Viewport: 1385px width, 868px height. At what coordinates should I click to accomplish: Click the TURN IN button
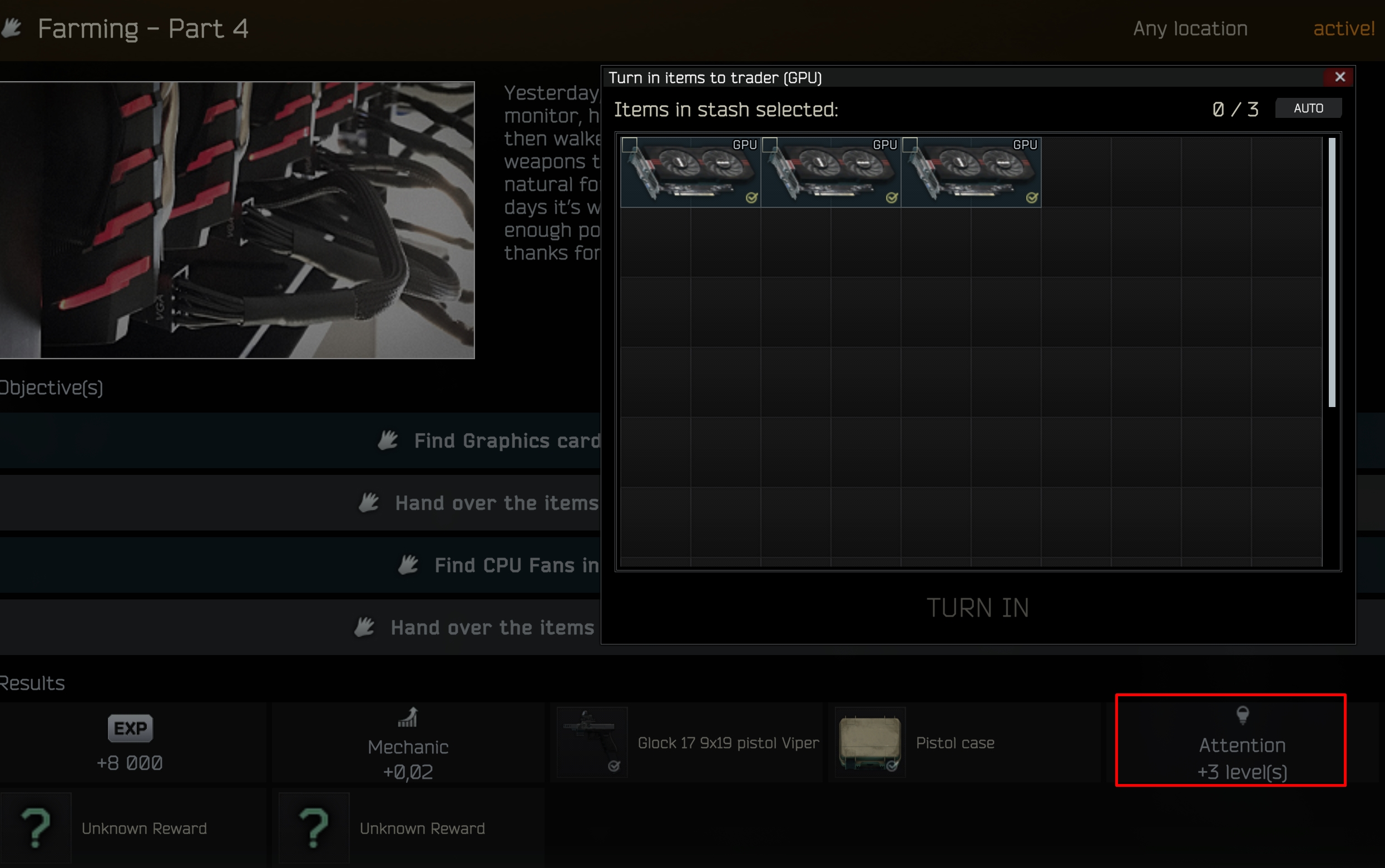(x=978, y=608)
